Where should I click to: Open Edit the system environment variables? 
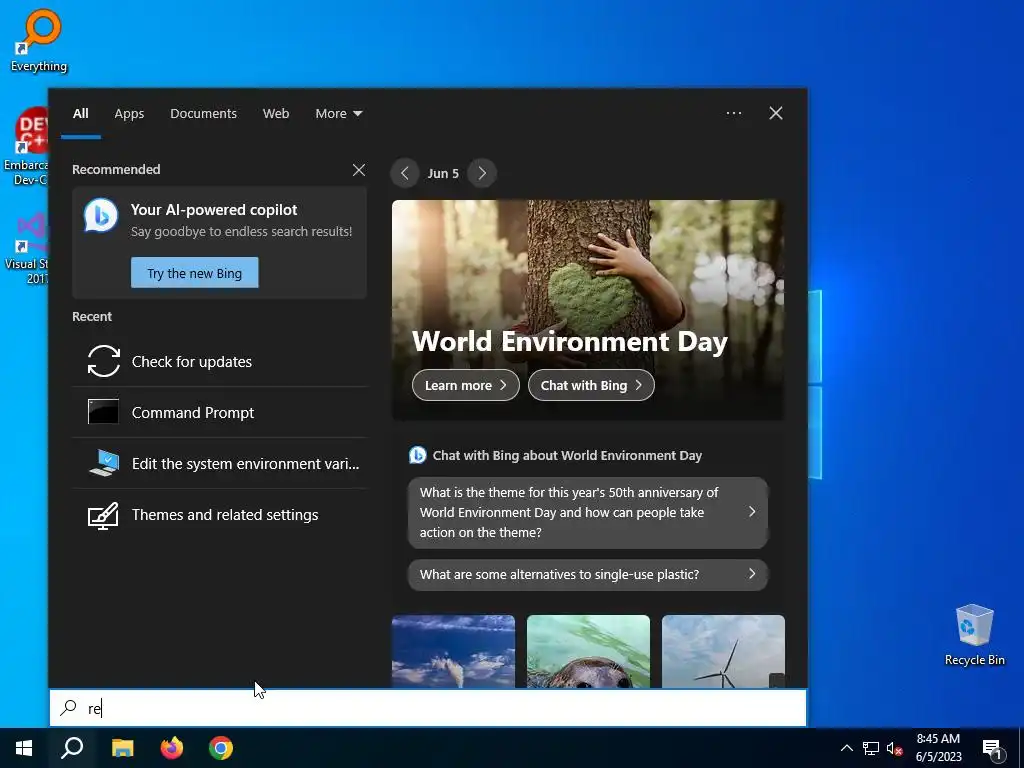pos(219,464)
